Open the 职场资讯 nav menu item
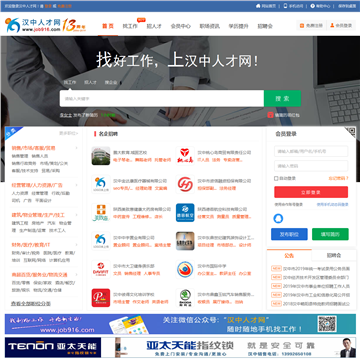Viewport: 360px width, 360px height. [x=210, y=26]
